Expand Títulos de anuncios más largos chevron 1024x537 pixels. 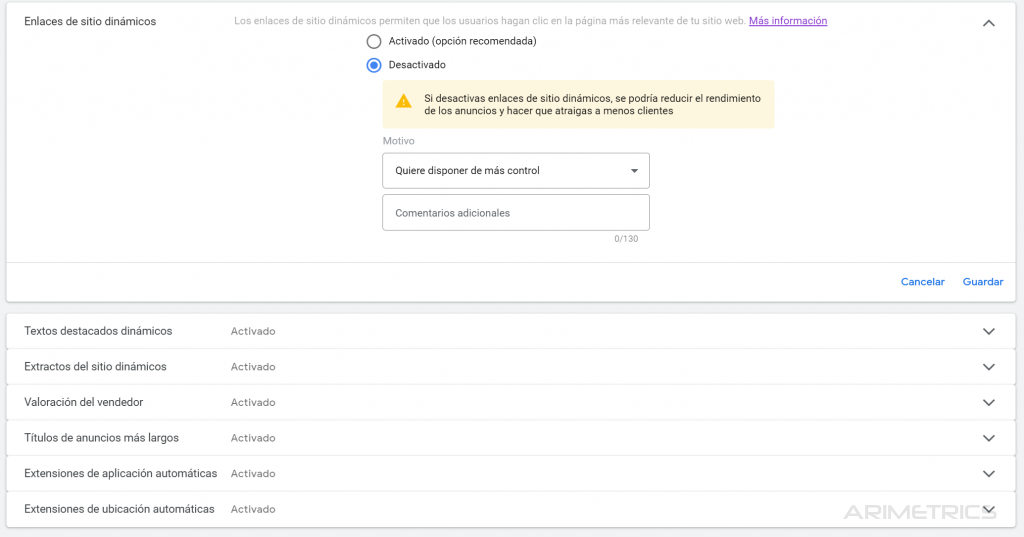(x=989, y=438)
